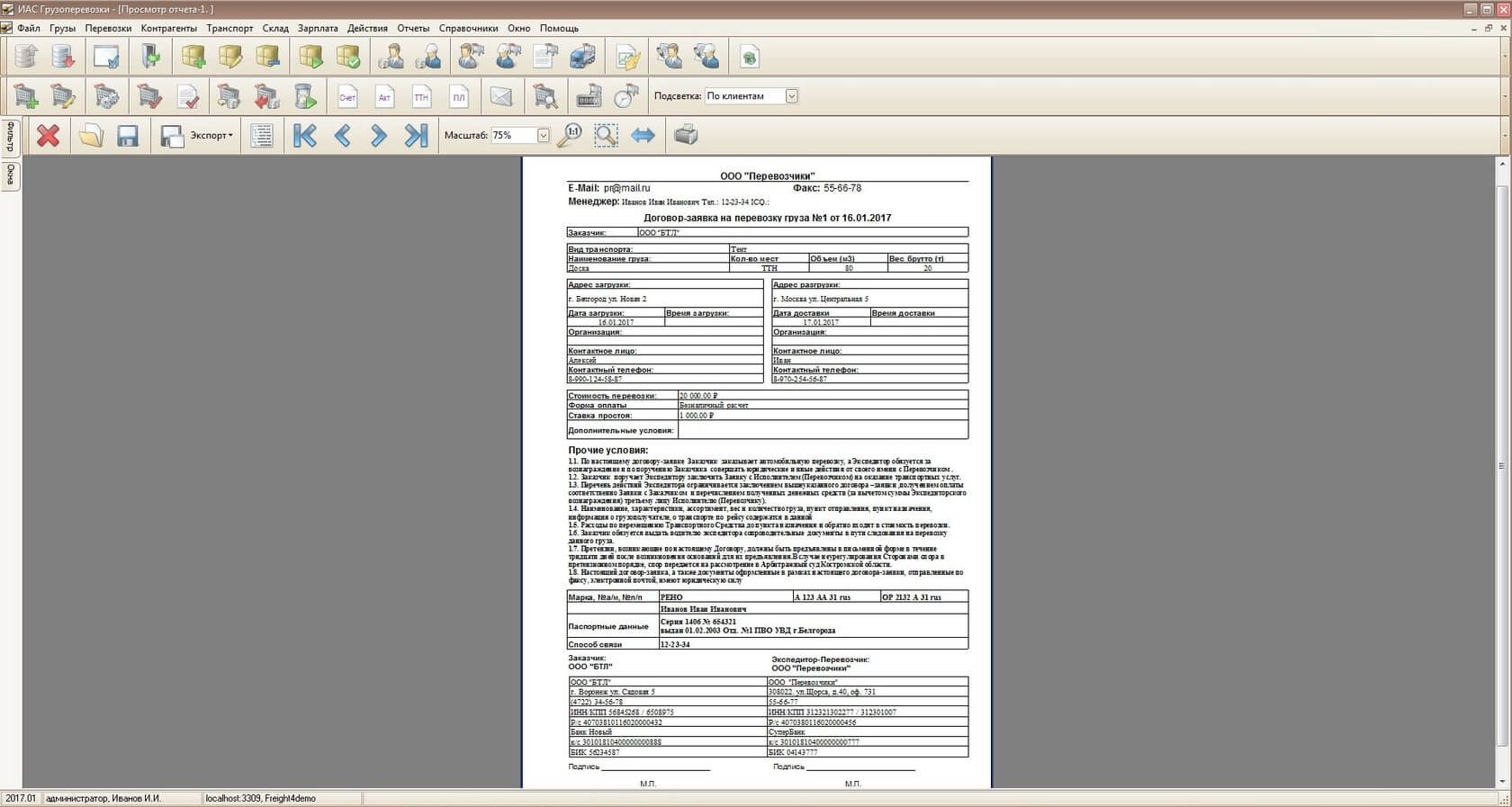Click the edit order cart icon with pencil
The height and width of the screenshot is (807, 1512).
(63, 95)
